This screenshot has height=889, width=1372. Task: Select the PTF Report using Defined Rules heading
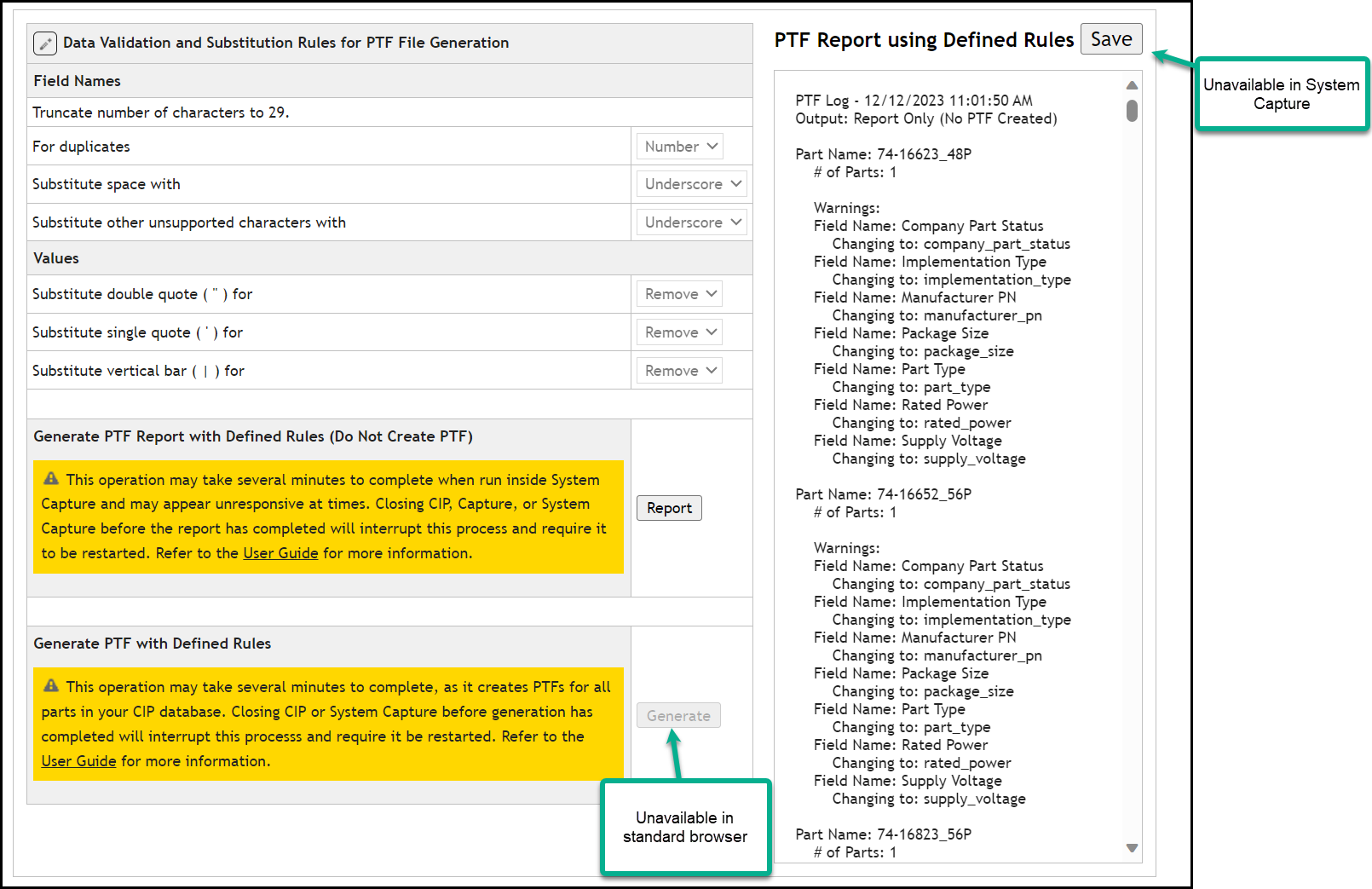click(923, 39)
